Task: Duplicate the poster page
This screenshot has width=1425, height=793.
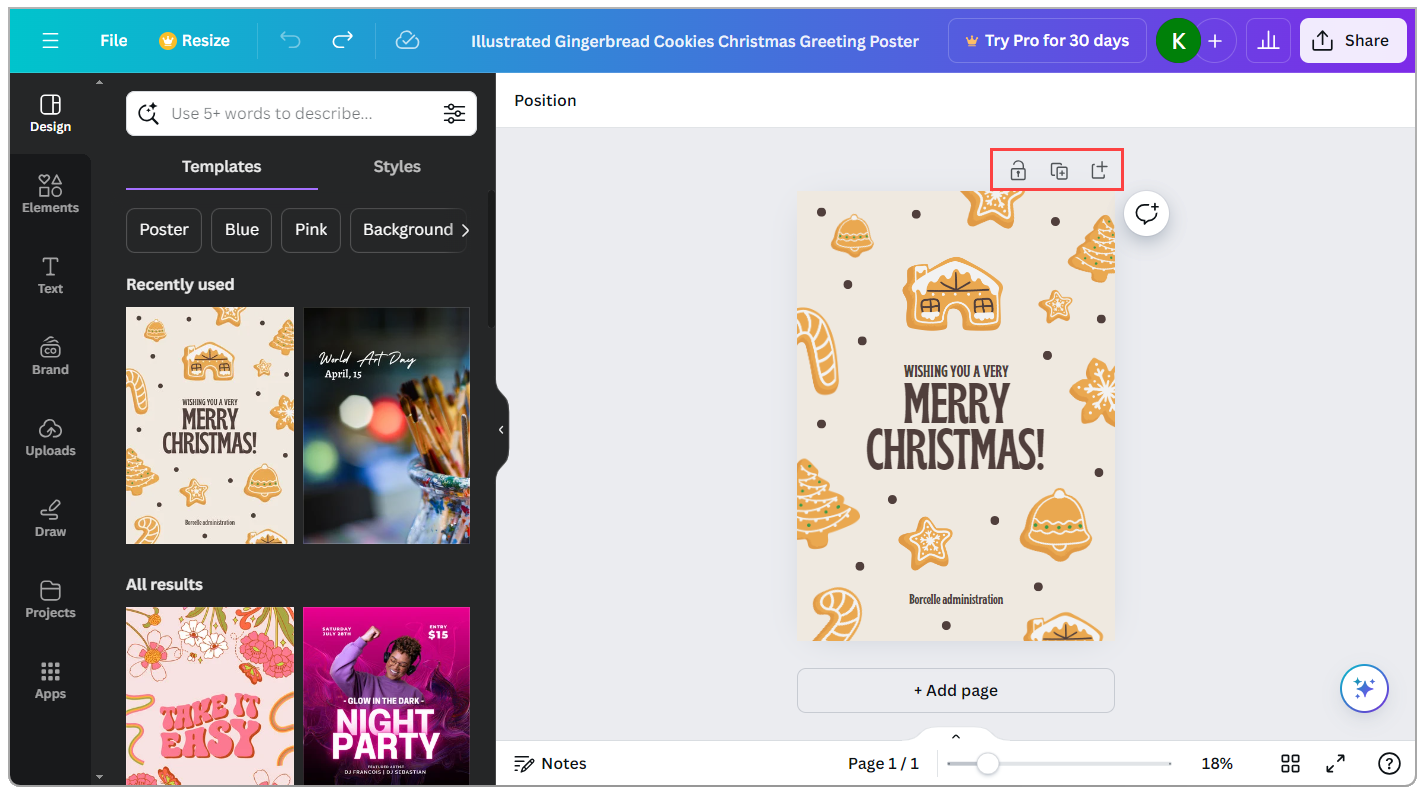Action: (1058, 170)
